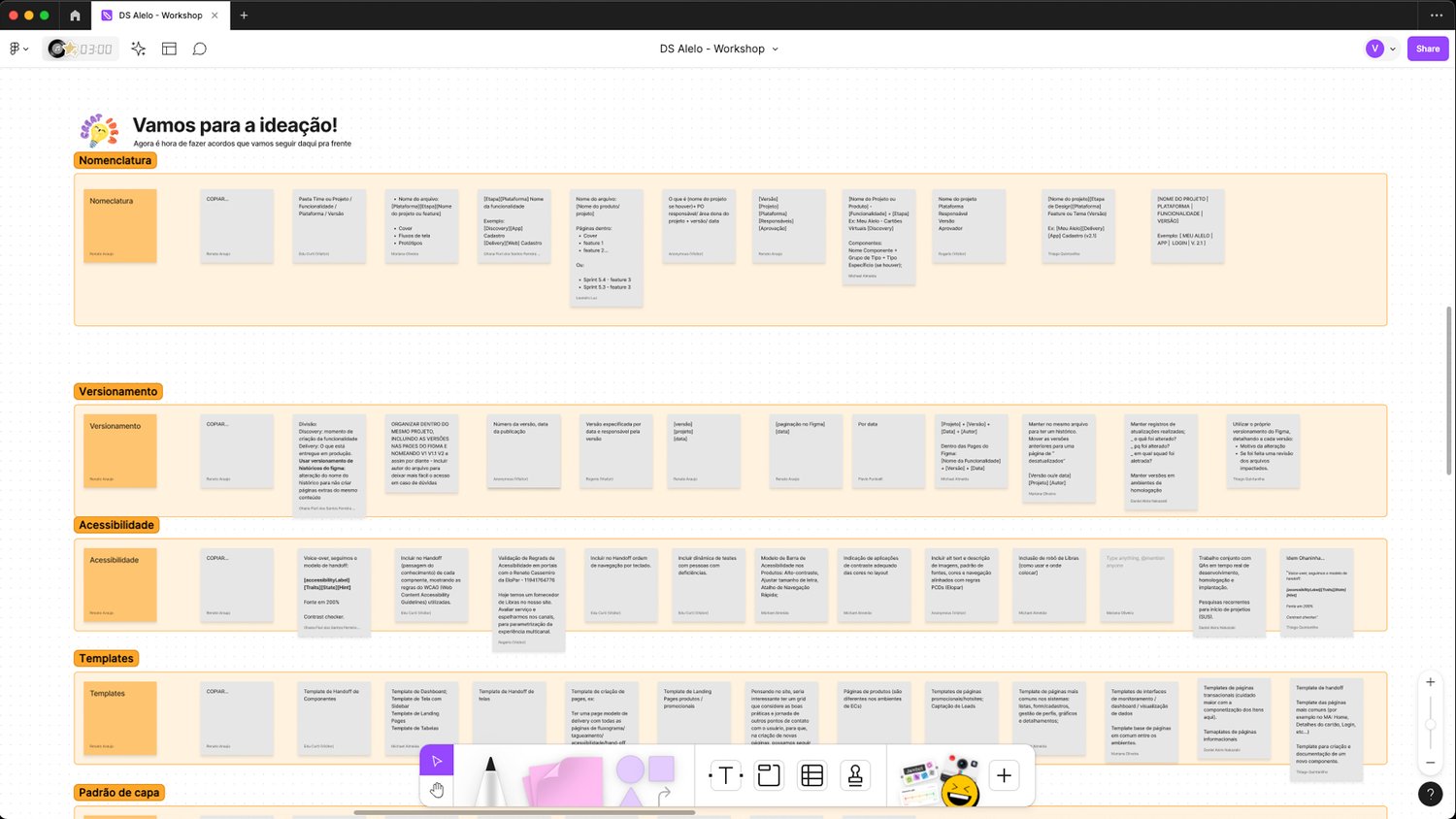Select the orange Nomeclatura sticky note
Image resolution: width=1456 pixels, height=819 pixels.
[120, 226]
